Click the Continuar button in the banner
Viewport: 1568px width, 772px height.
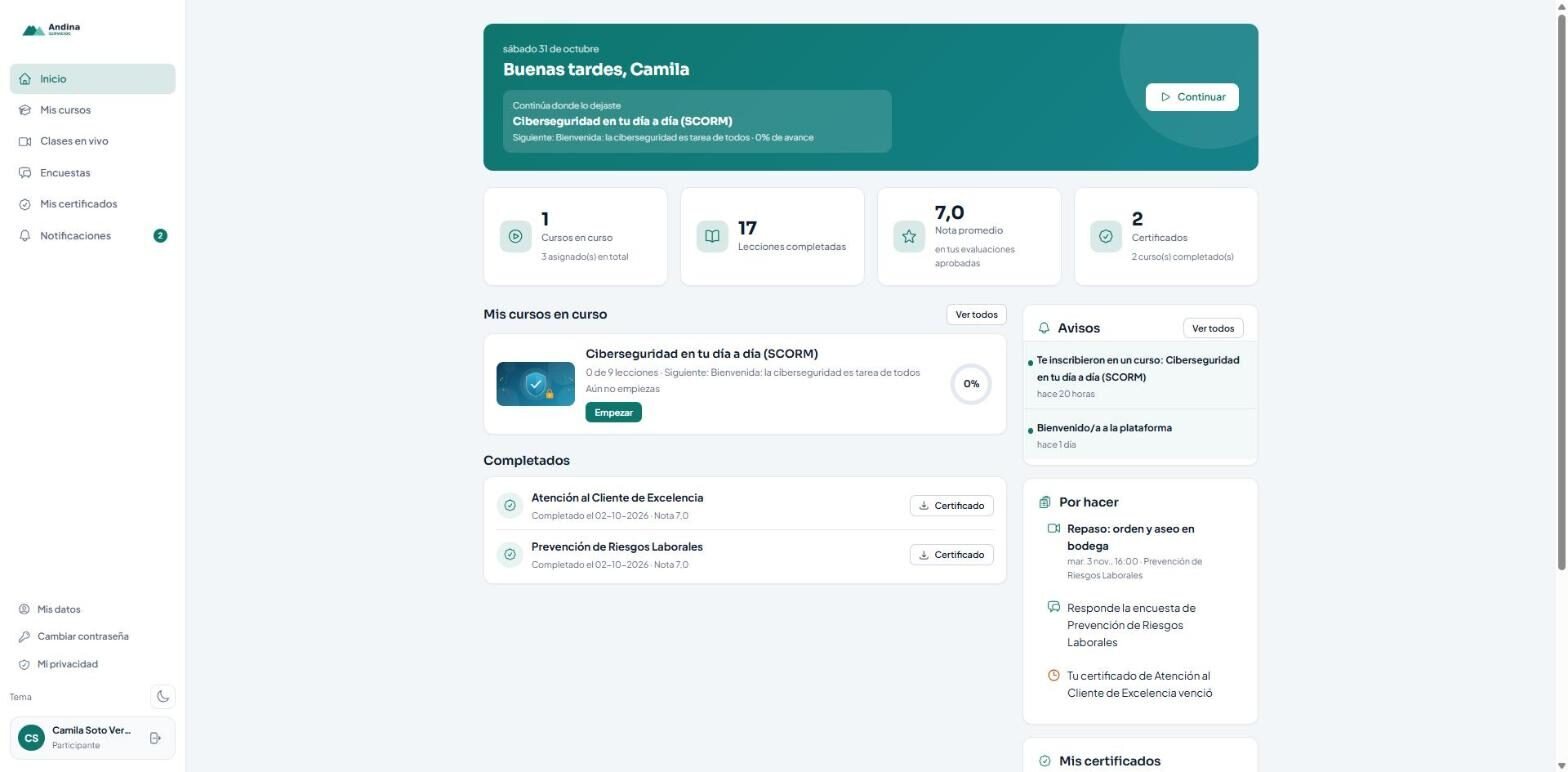[1192, 97]
